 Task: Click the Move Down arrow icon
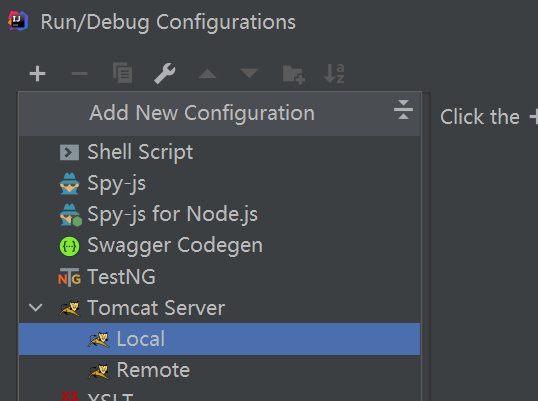coord(249,73)
